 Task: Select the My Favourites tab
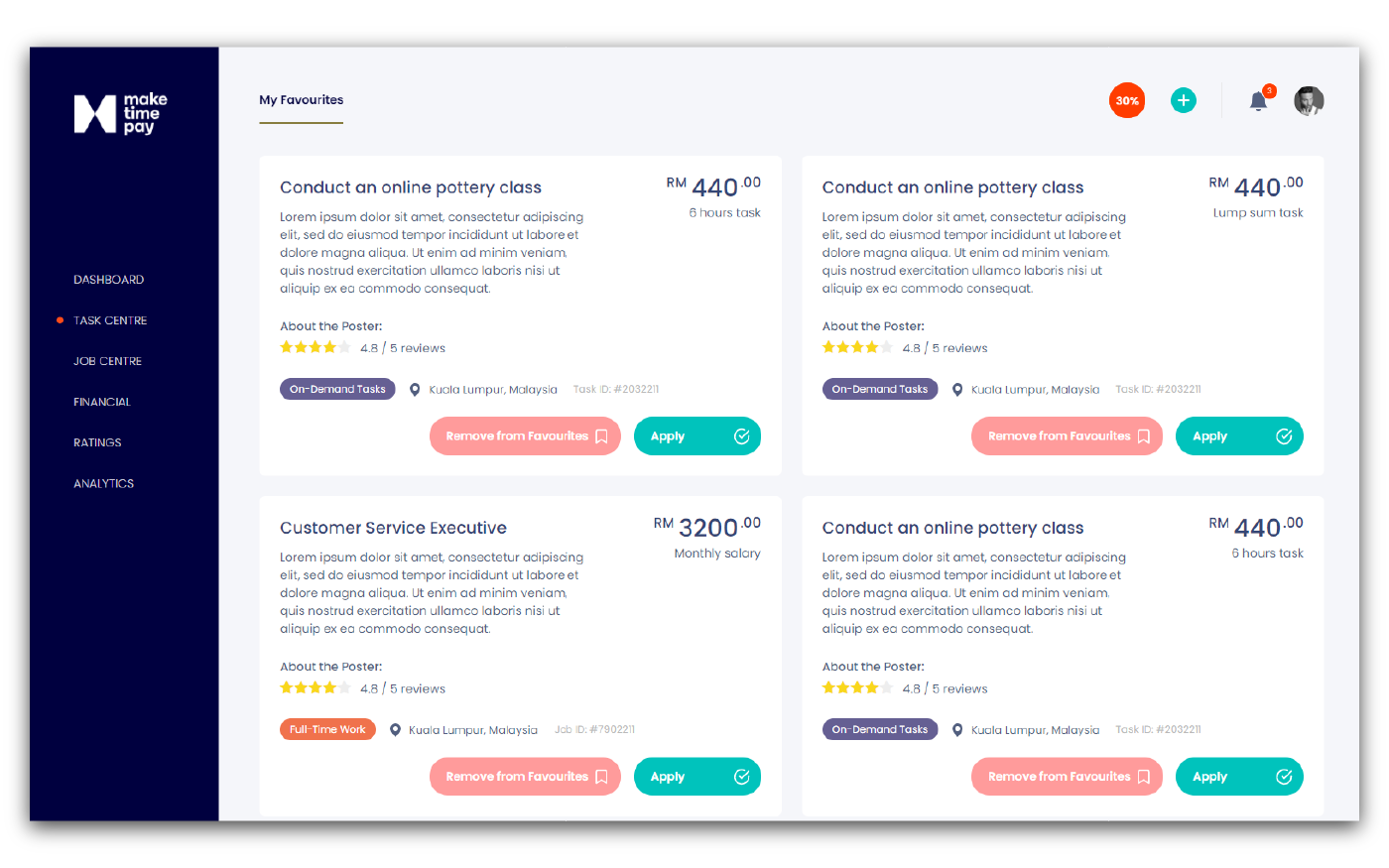click(302, 100)
